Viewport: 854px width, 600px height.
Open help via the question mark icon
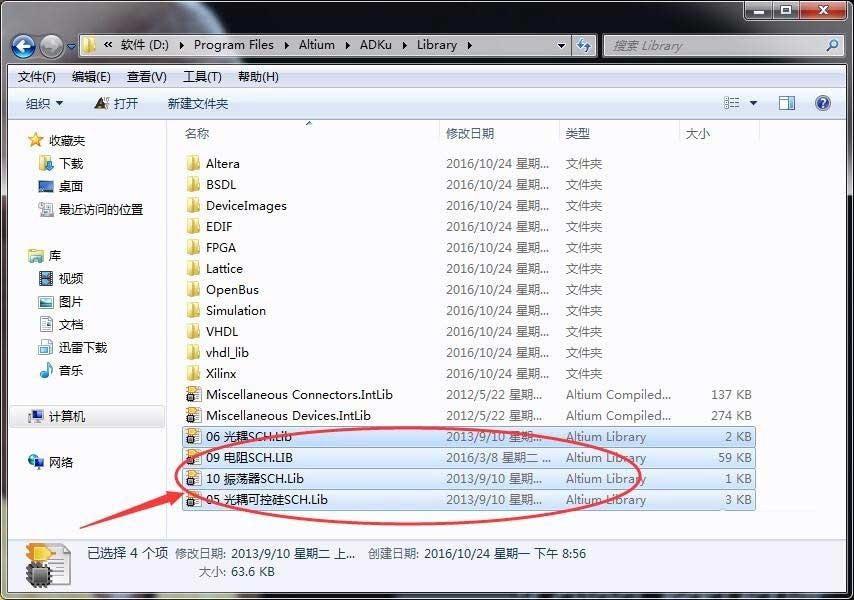822,103
